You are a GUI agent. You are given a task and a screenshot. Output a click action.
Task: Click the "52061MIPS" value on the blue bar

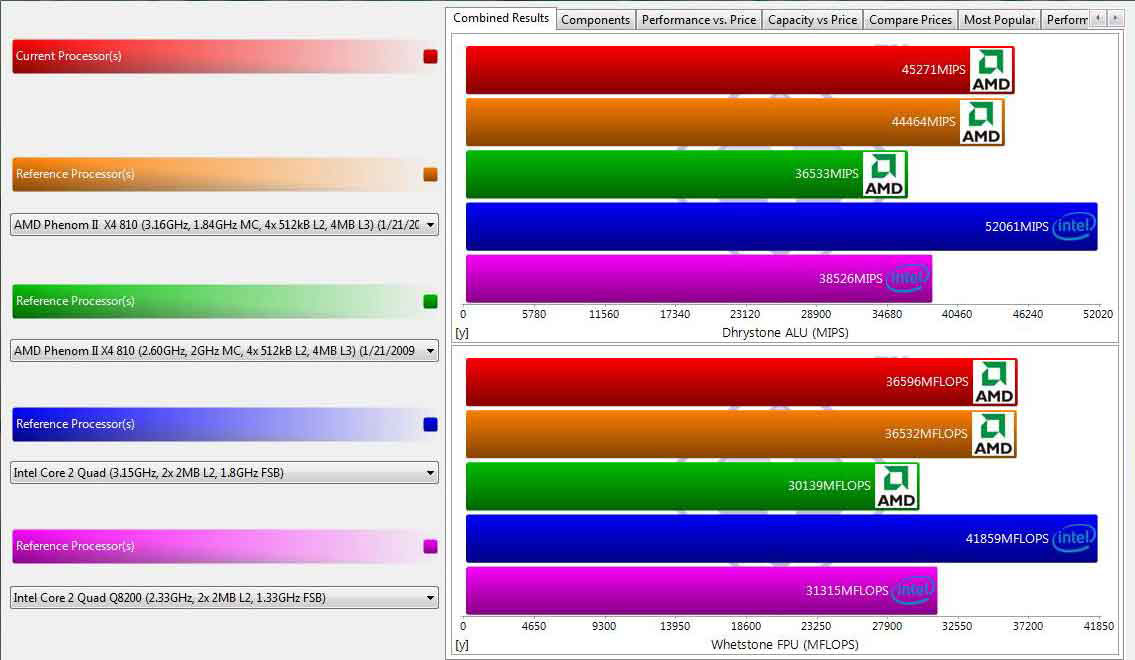1016,227
